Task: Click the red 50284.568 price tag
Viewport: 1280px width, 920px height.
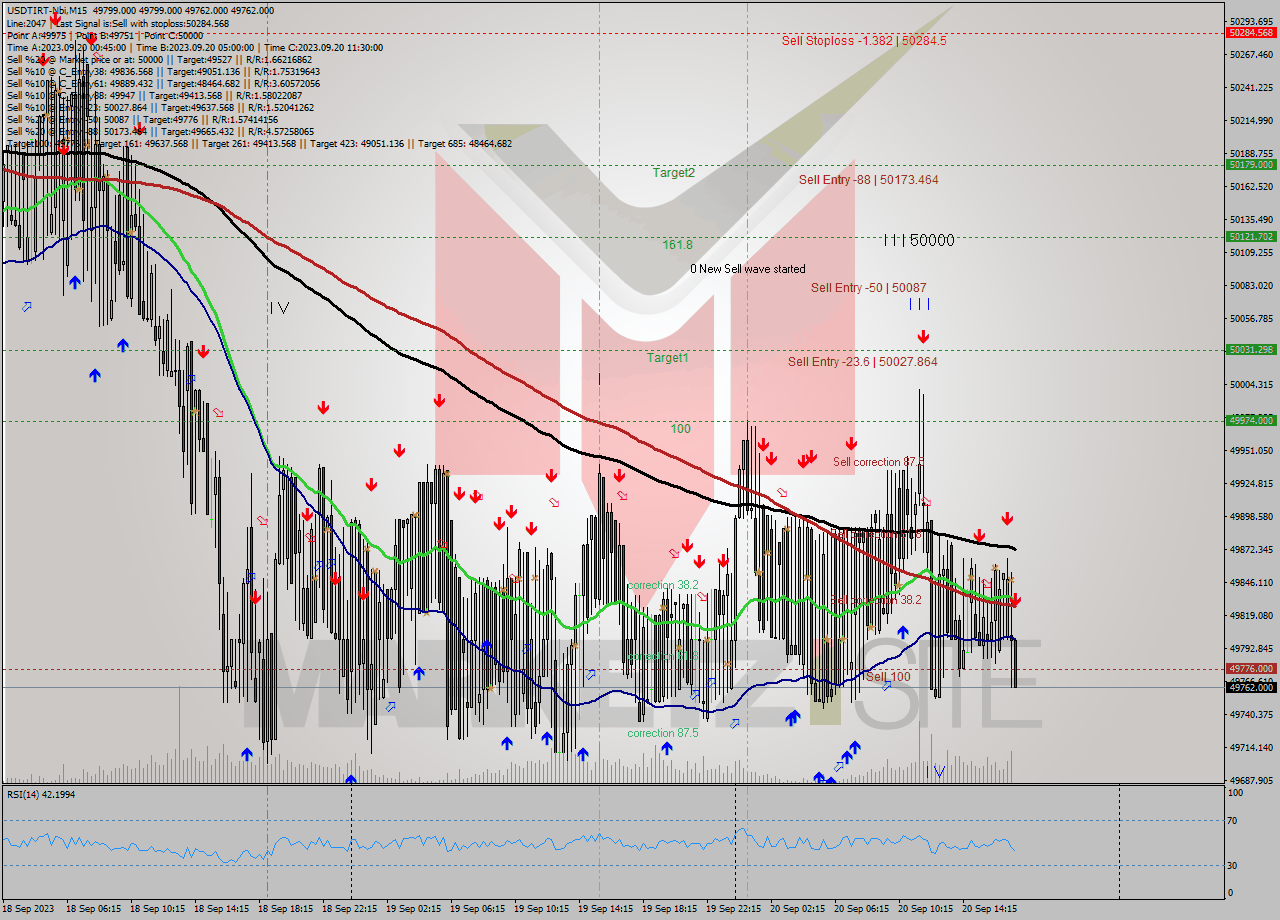Action: coord(1250,33)
